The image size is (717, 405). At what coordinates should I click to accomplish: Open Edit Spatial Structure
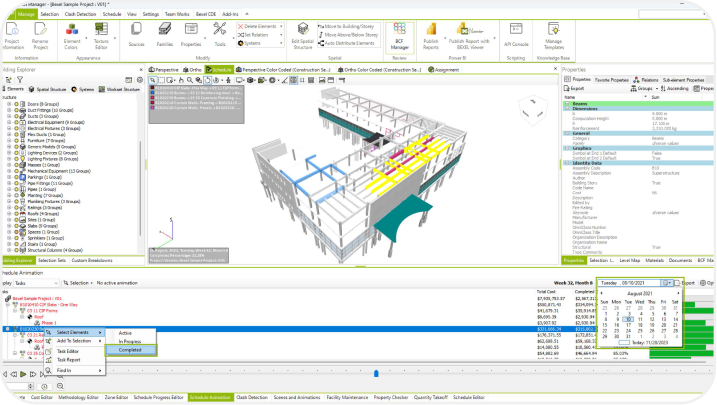(x=303, y=36)
